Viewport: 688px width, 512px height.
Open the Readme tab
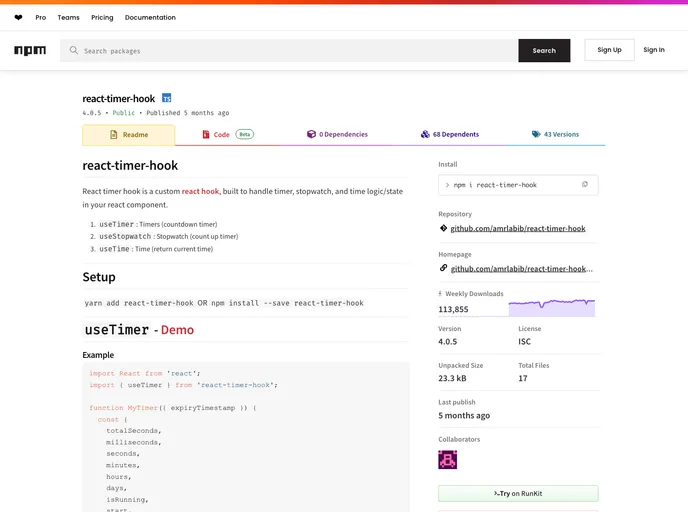[129, 135]
